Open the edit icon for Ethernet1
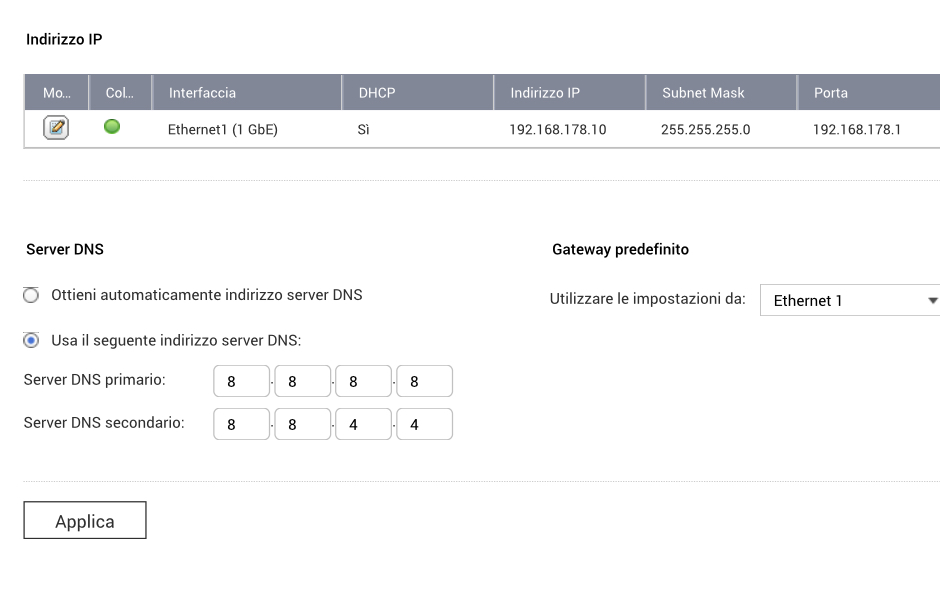Screen dimensions: 940x592 (56, 128)
